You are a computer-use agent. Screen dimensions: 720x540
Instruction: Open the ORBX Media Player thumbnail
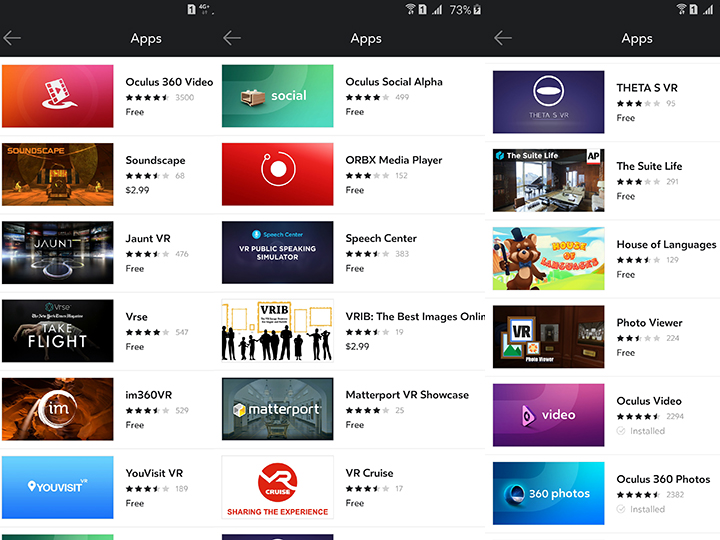(x=277, y=174)
